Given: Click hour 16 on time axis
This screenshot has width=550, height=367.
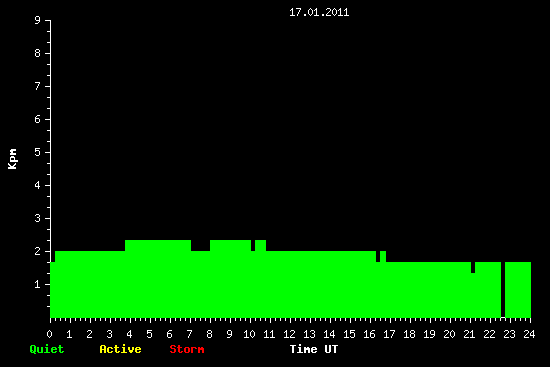Looking at the screenshot, I should 369,334.
